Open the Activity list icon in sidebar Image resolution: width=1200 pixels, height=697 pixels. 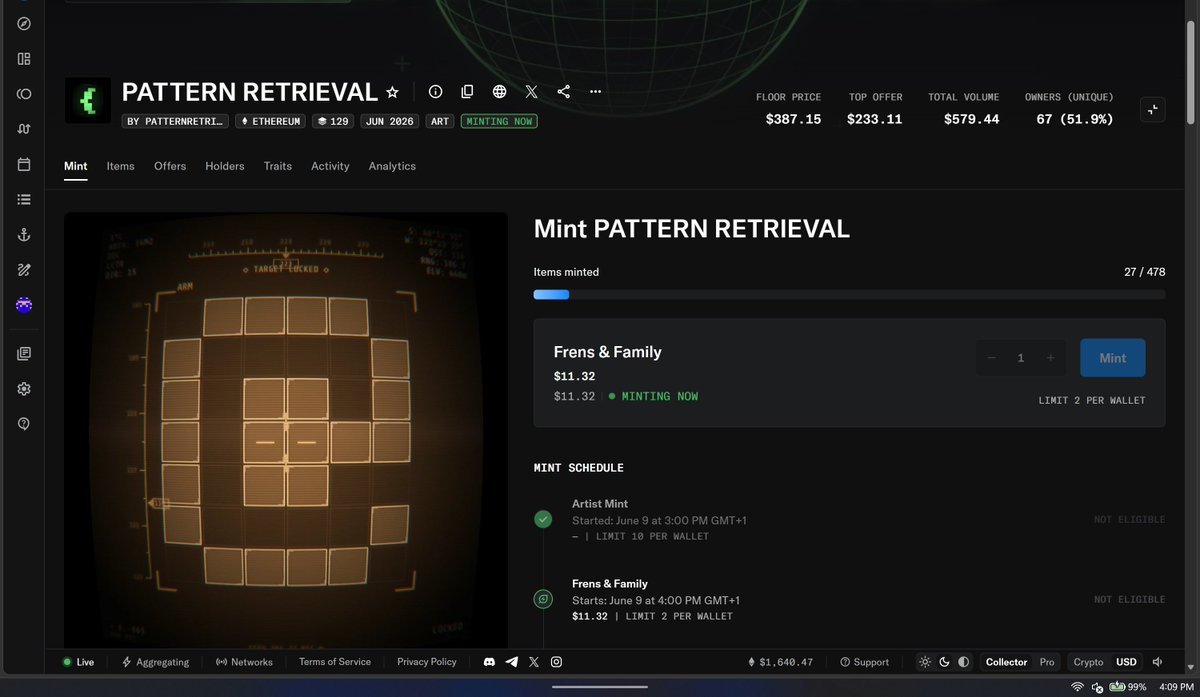pos(24,199)
